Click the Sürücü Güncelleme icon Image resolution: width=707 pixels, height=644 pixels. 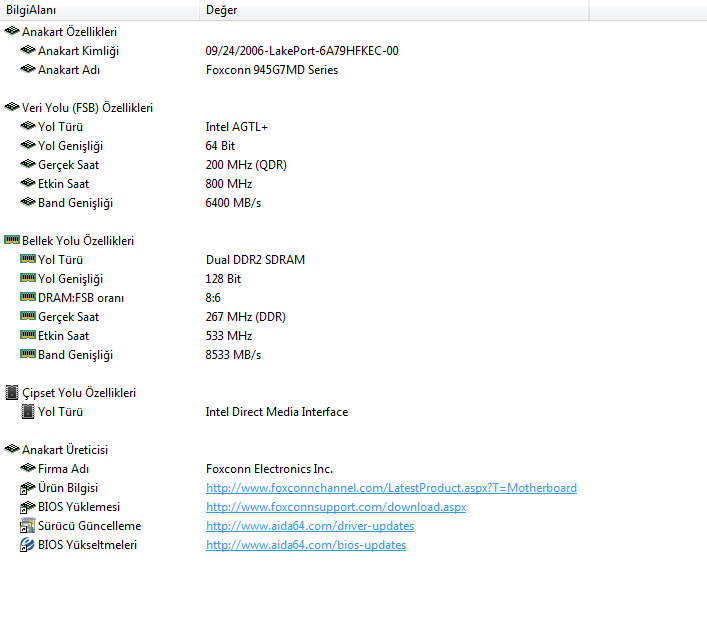point(28,525)
